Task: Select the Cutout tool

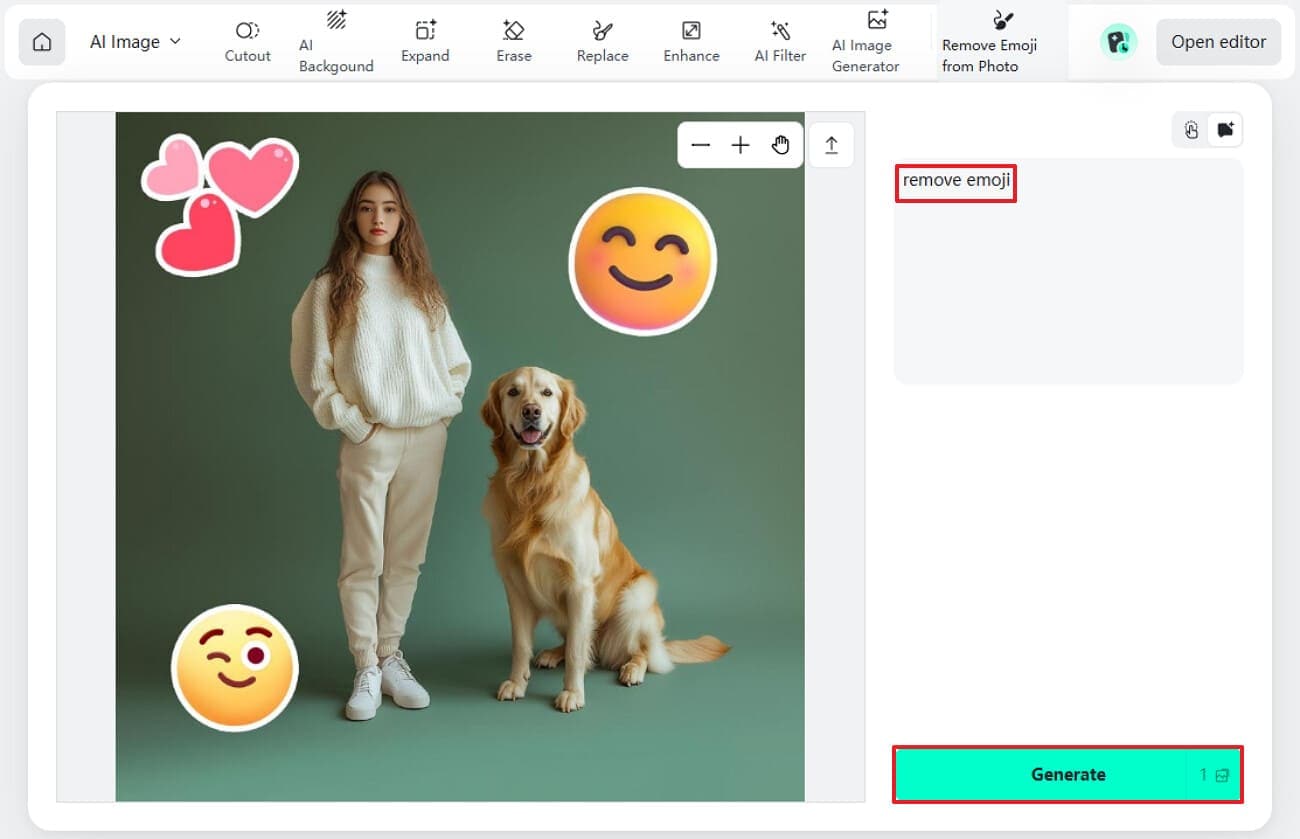Action: pos(247,42)
